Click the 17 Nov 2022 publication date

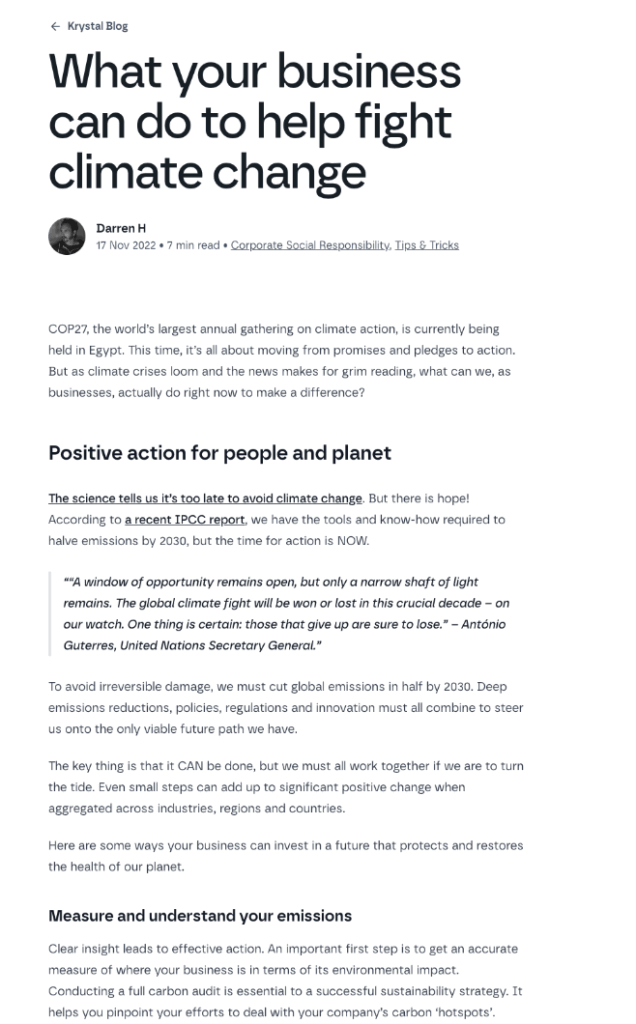126,245
